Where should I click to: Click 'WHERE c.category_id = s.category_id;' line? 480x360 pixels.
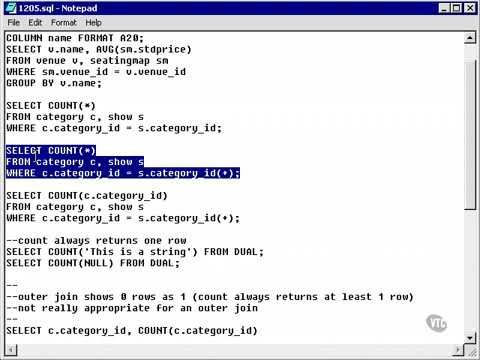114,128
